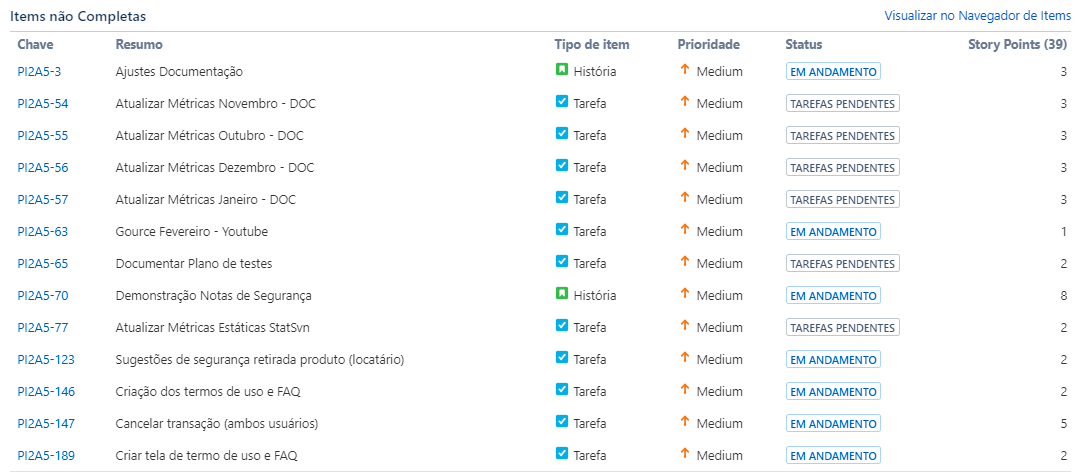1086x474 pixels.
Task: Click the green História icon for PI2A5-70
Action: point(562,294)
